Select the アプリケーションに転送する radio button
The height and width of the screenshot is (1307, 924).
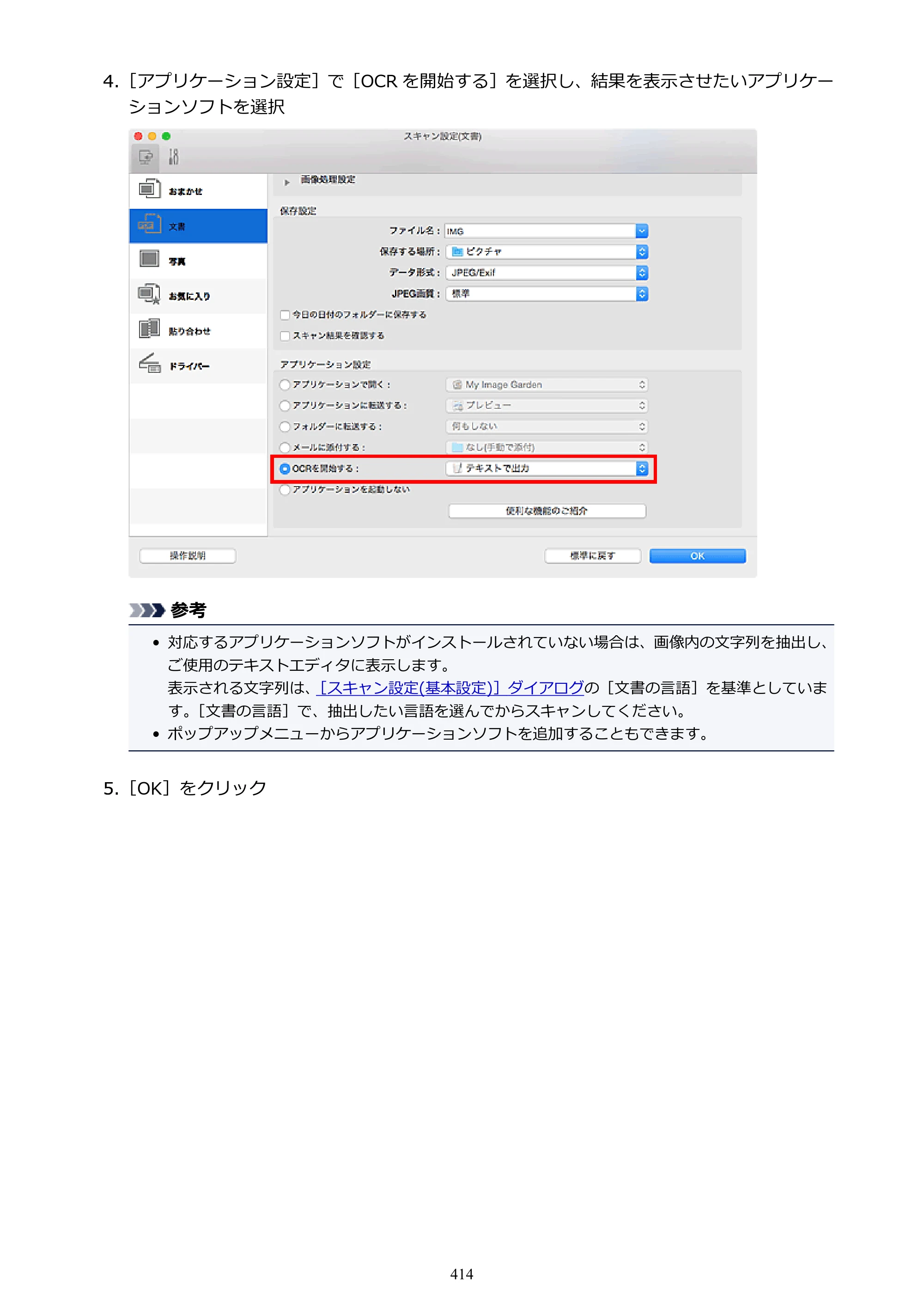[x=285, y=406]
